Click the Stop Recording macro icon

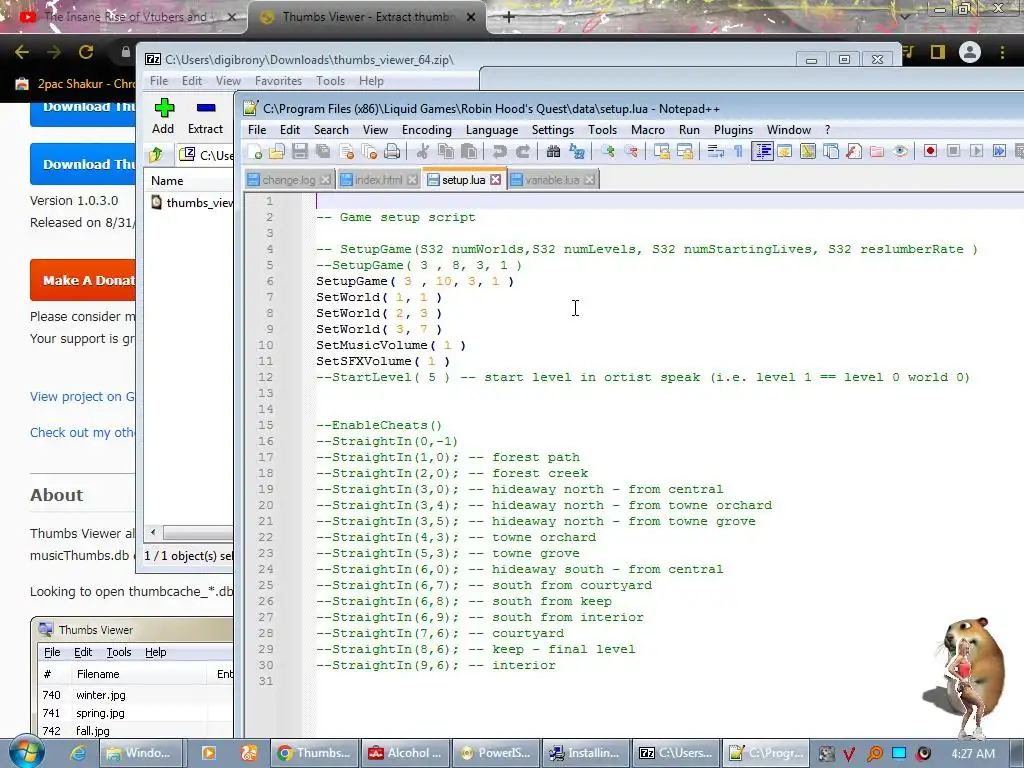pos(953,152)
